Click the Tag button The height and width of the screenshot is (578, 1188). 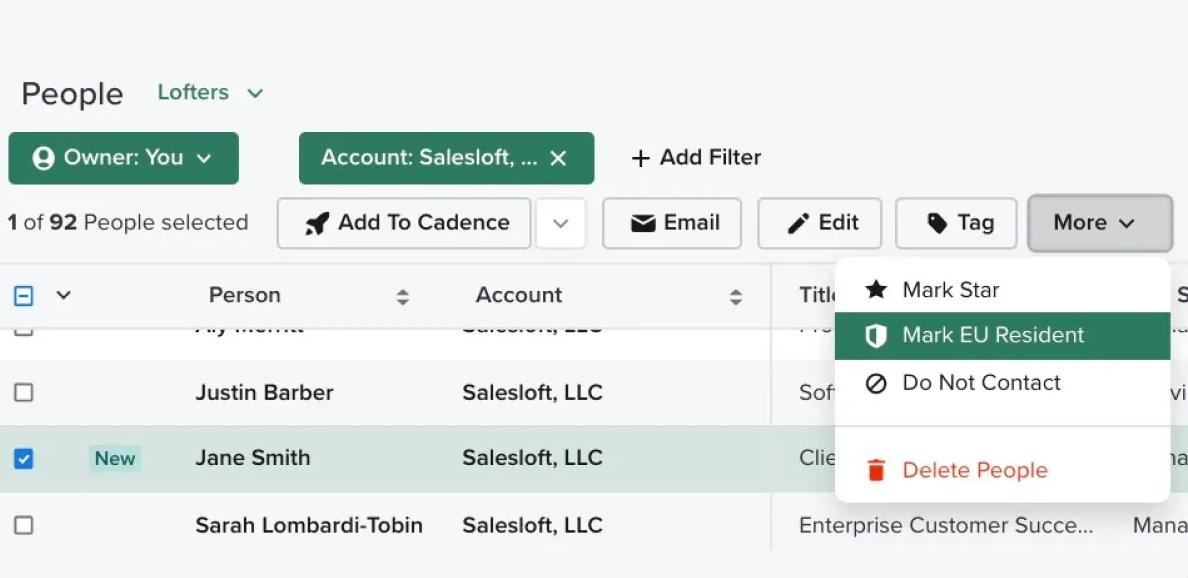[956, 223]
